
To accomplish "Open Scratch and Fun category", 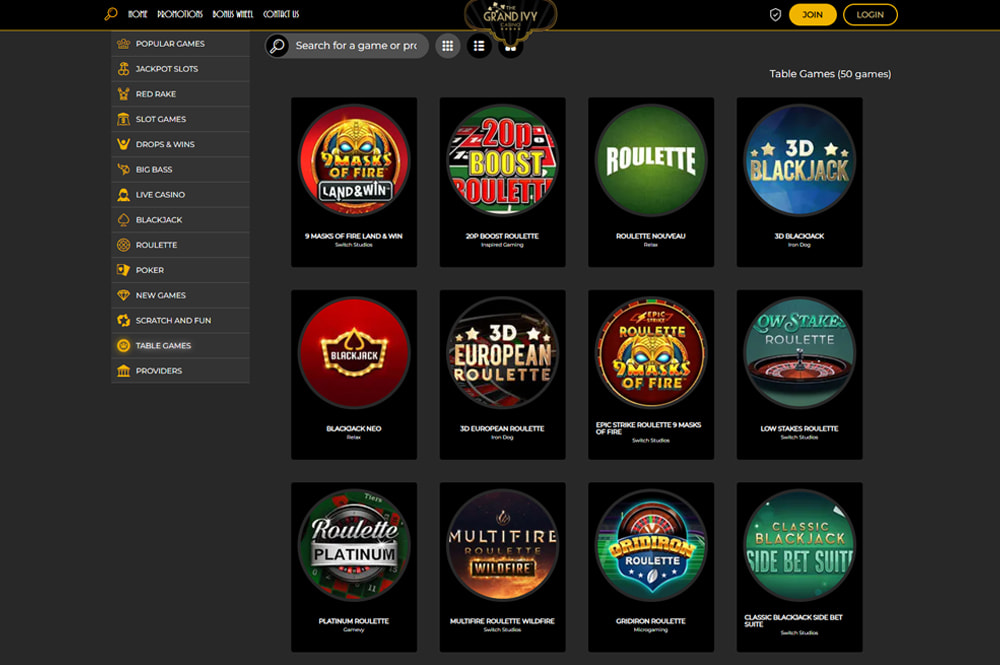I will click(x=180, y=321).
